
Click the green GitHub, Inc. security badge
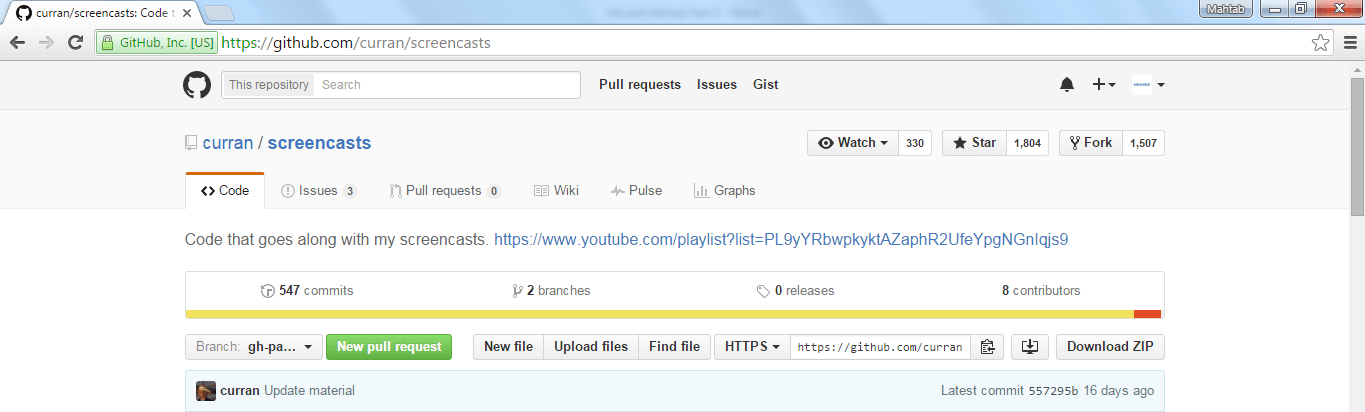[x=158, y=43]
